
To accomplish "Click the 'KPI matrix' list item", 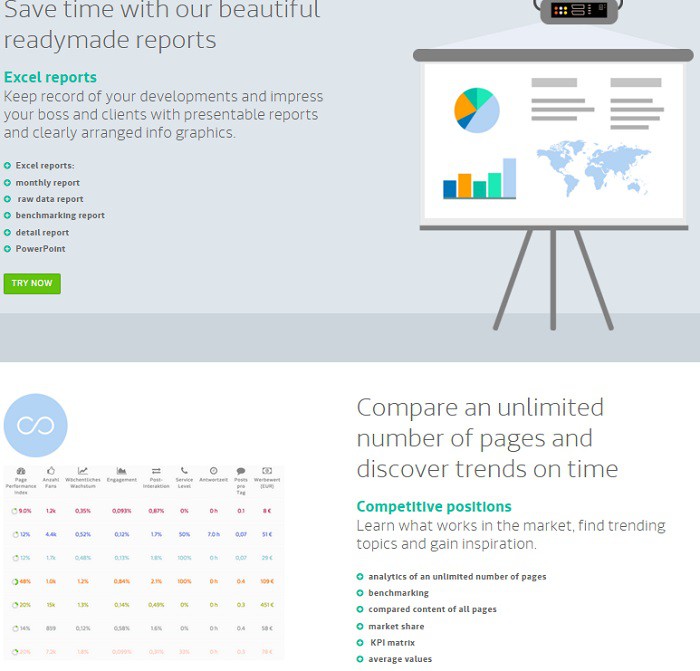I will point(392,642).
